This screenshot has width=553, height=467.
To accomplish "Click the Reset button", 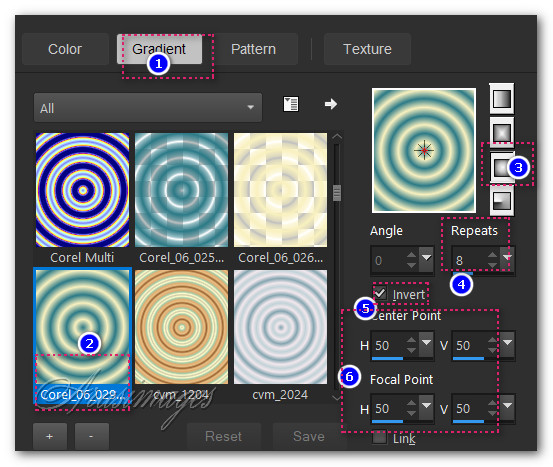I will pos(224,436).
